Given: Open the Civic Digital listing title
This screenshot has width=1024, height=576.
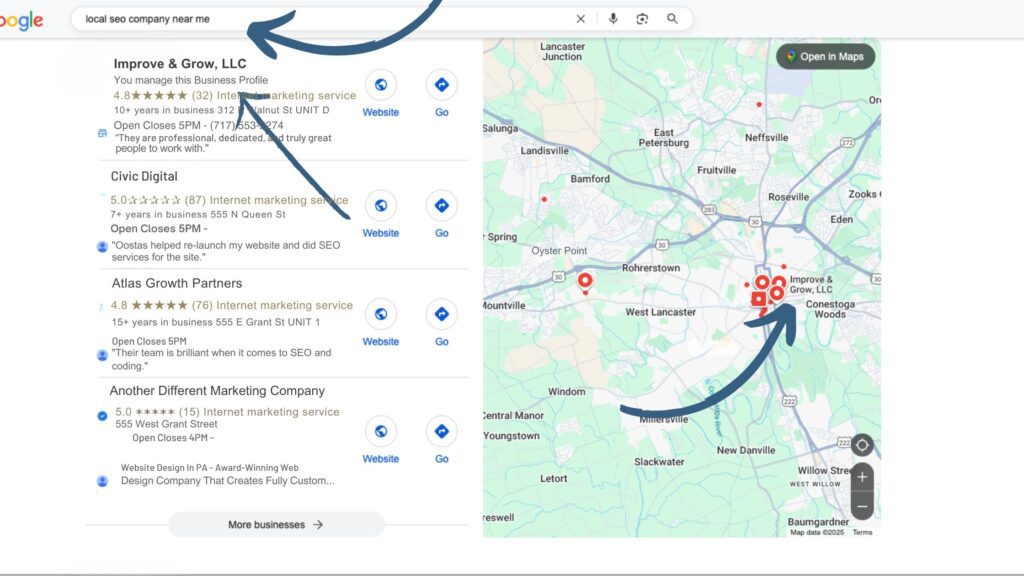Looking at the screenshot, I should pyautogui.click(x=144, y=176).
